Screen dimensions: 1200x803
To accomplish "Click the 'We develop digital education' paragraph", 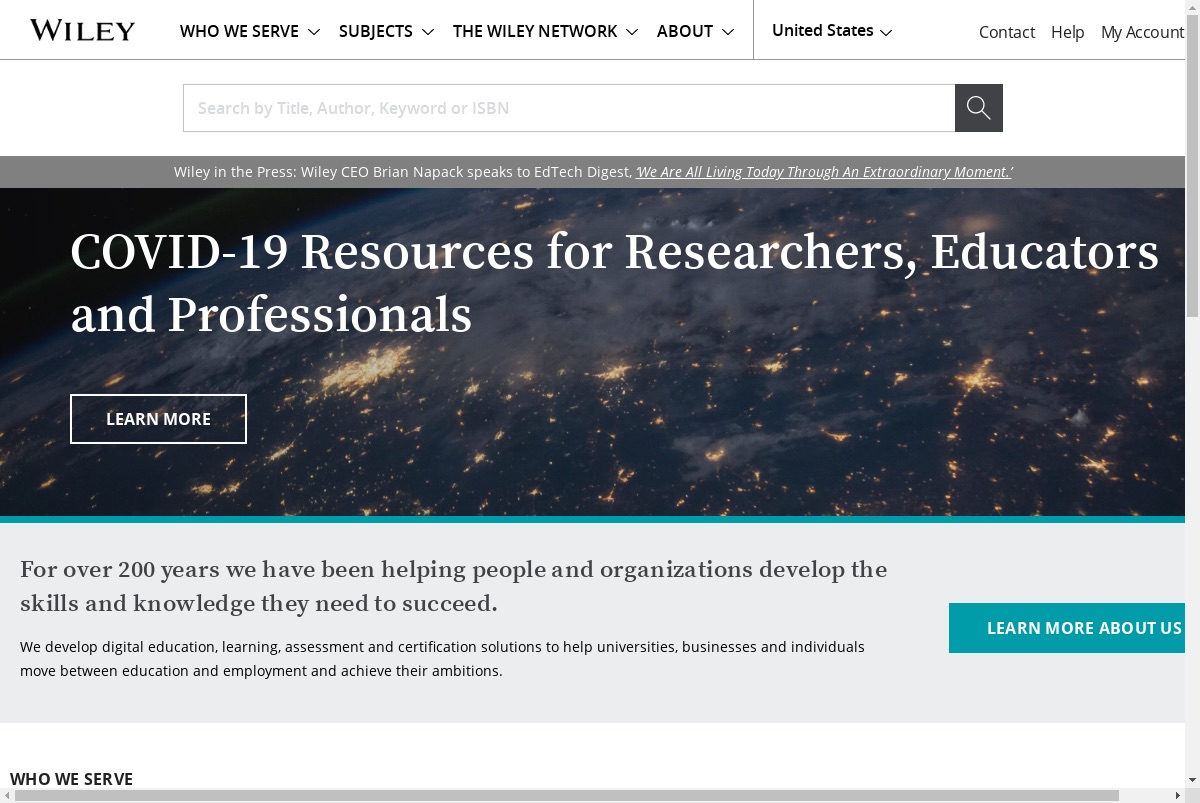I will [442, 659].
